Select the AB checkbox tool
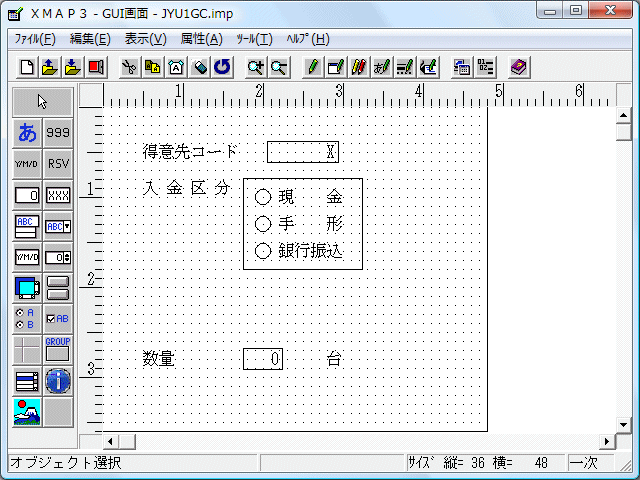This screenshot has width=640, height=480. 58,319
